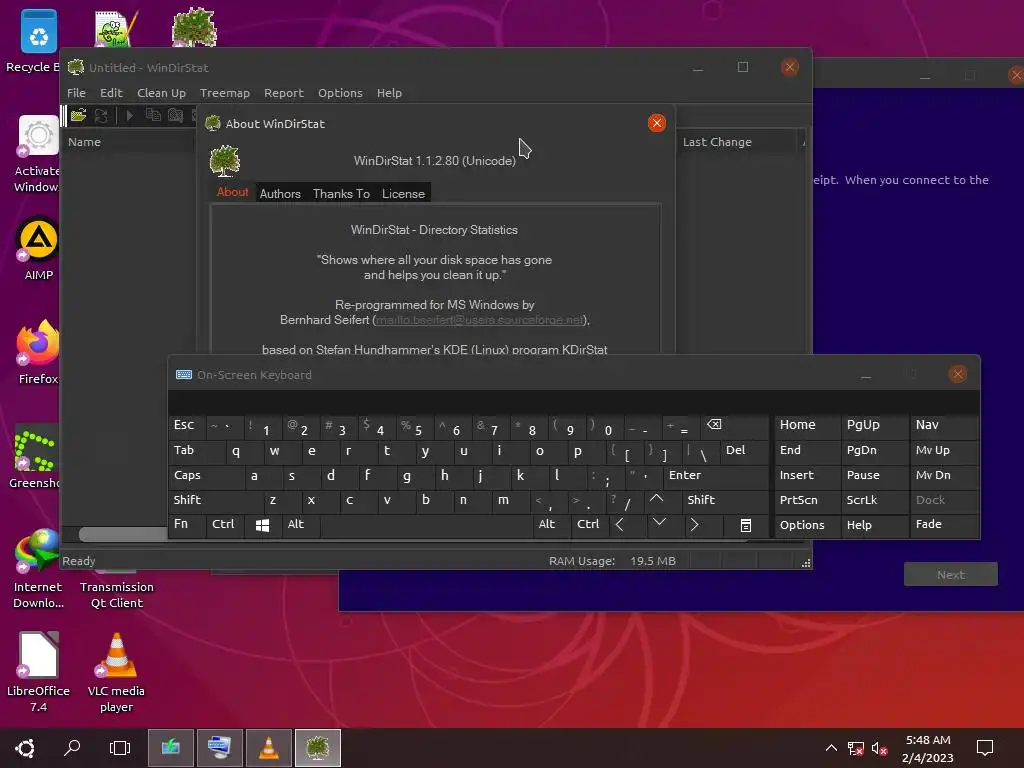Select the Activate Windows desktop shortcut

pos(38,154)
